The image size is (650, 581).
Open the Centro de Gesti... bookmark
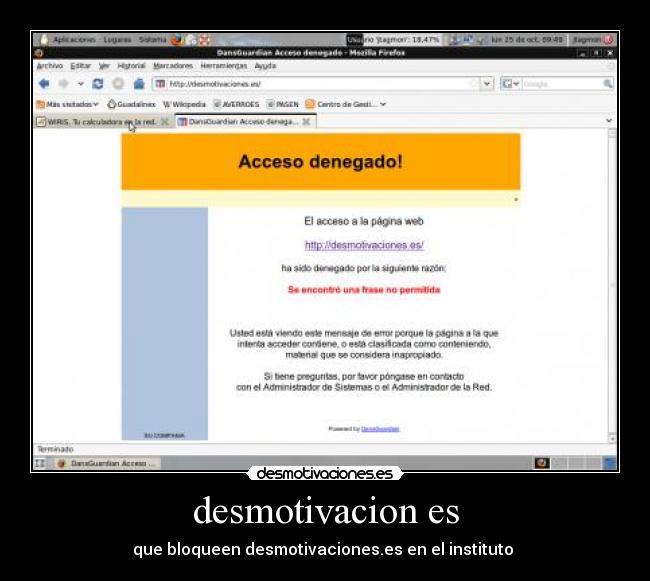coord(342,104)
